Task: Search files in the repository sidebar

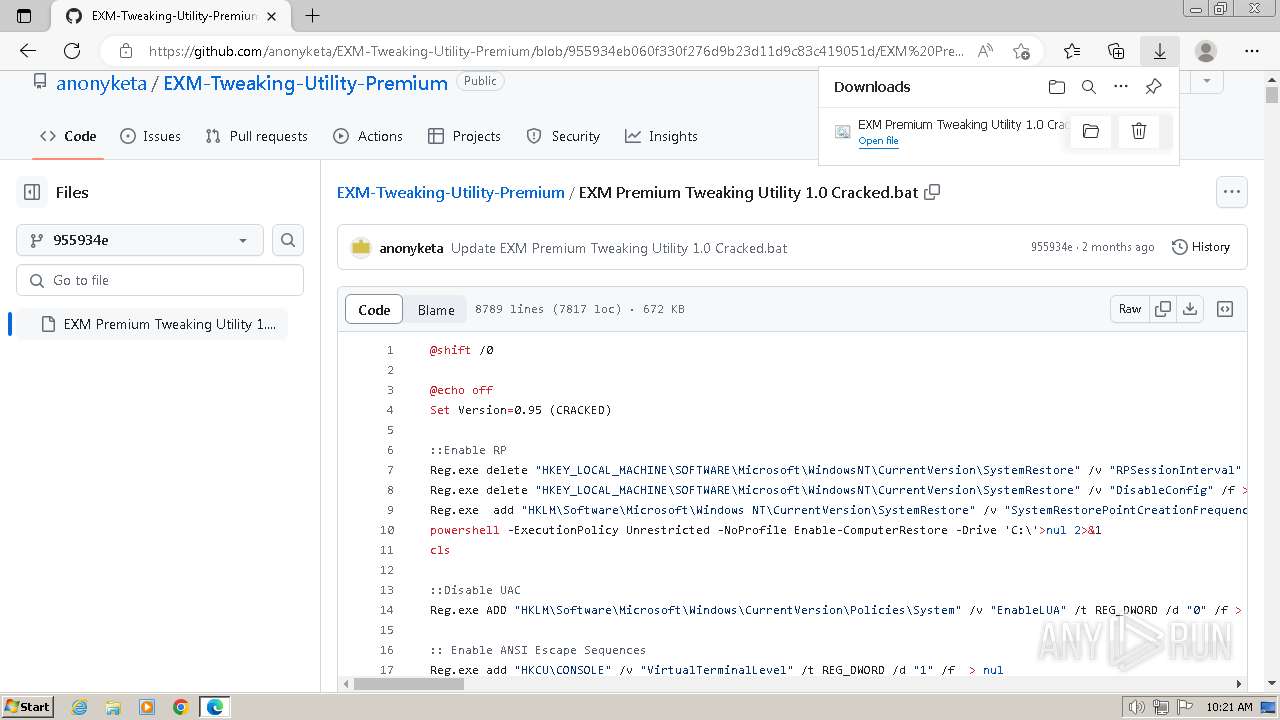Action: (x=288, y=240)
